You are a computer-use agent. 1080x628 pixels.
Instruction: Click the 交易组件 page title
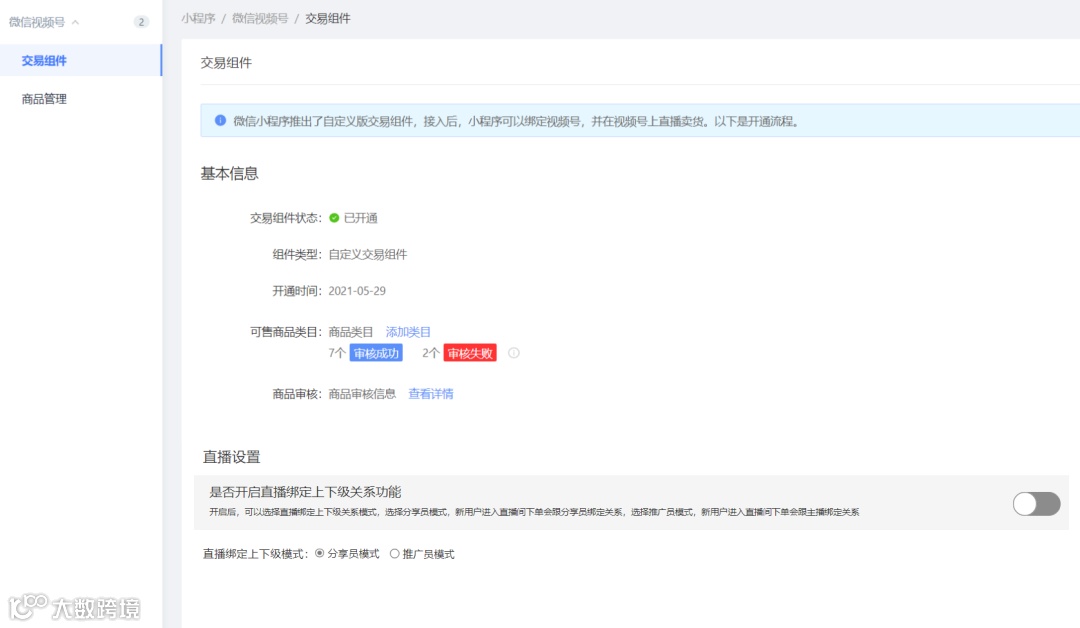[x=226, y=63]
